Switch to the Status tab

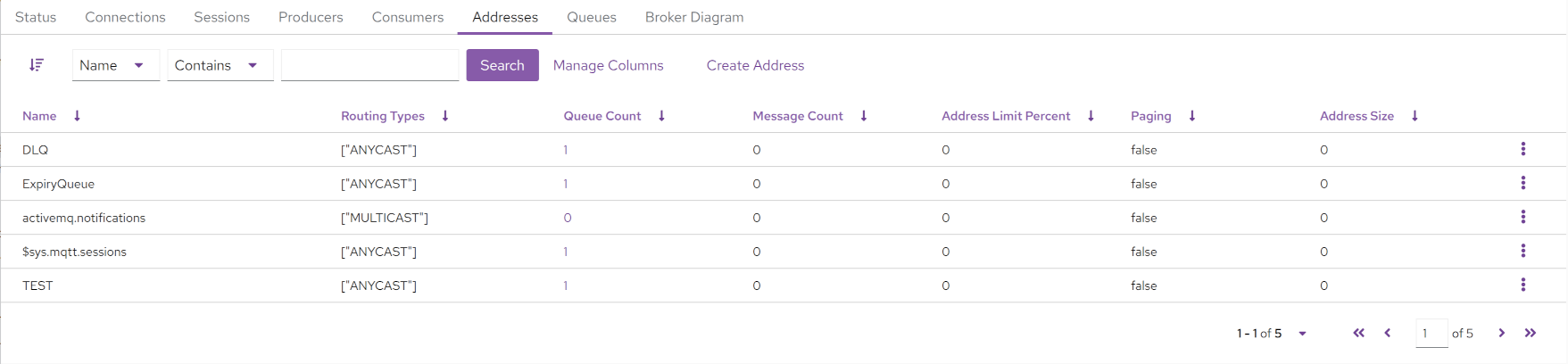(x=36, y=17)
